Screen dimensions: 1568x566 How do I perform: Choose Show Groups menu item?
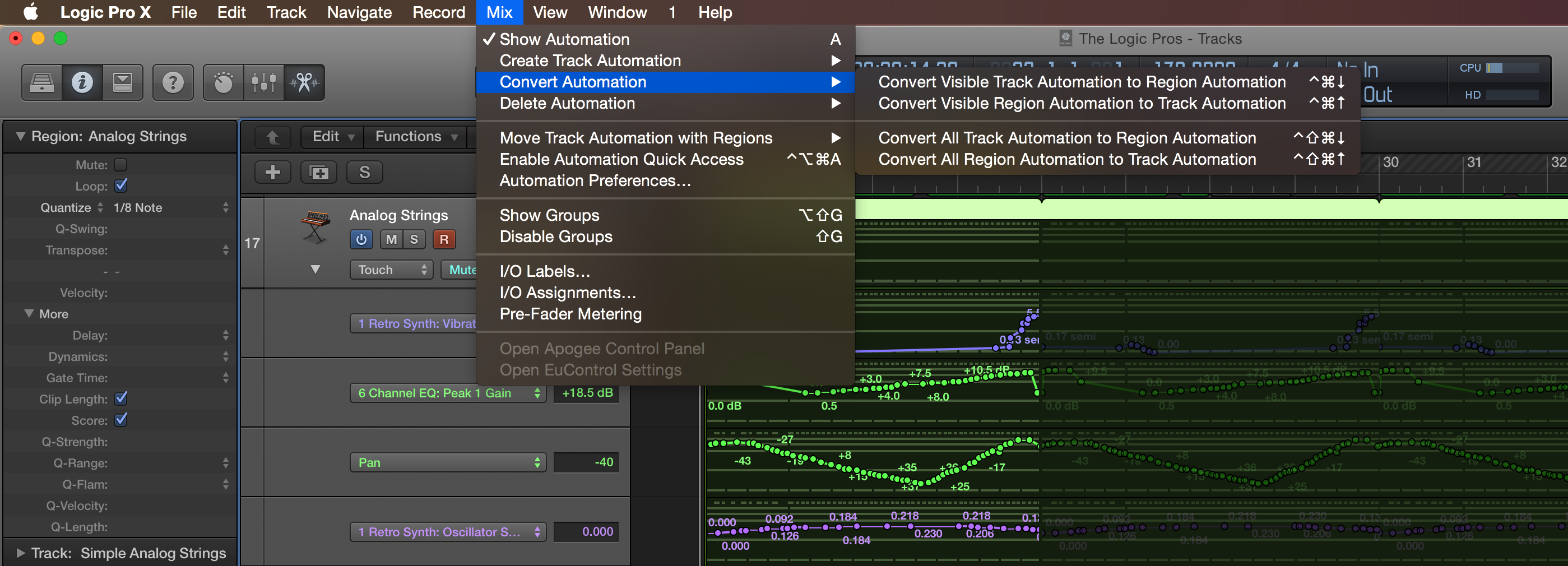[x=665, y=215]
